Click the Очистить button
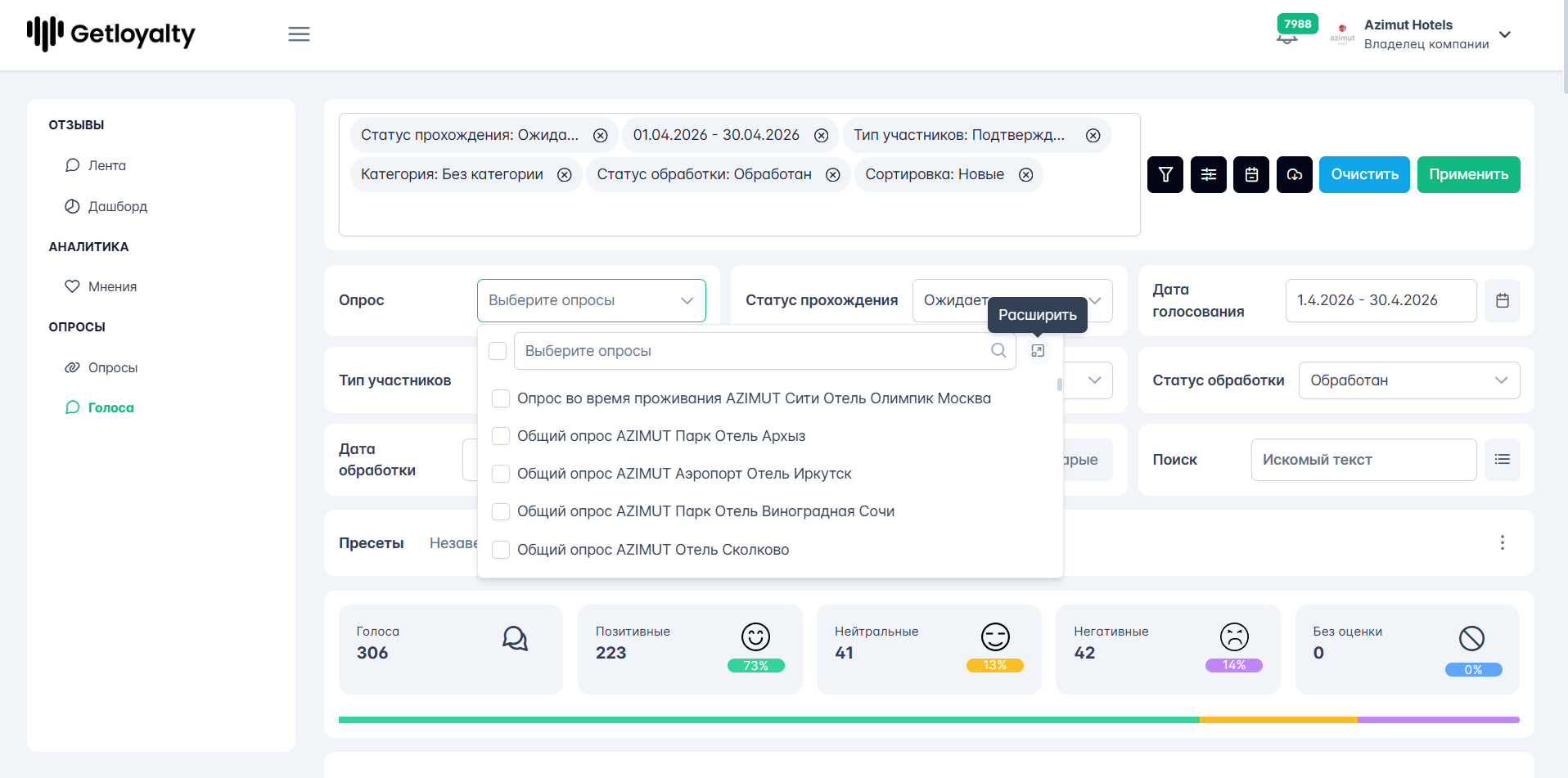The image size is (1568, 778). pos(1364,174)
